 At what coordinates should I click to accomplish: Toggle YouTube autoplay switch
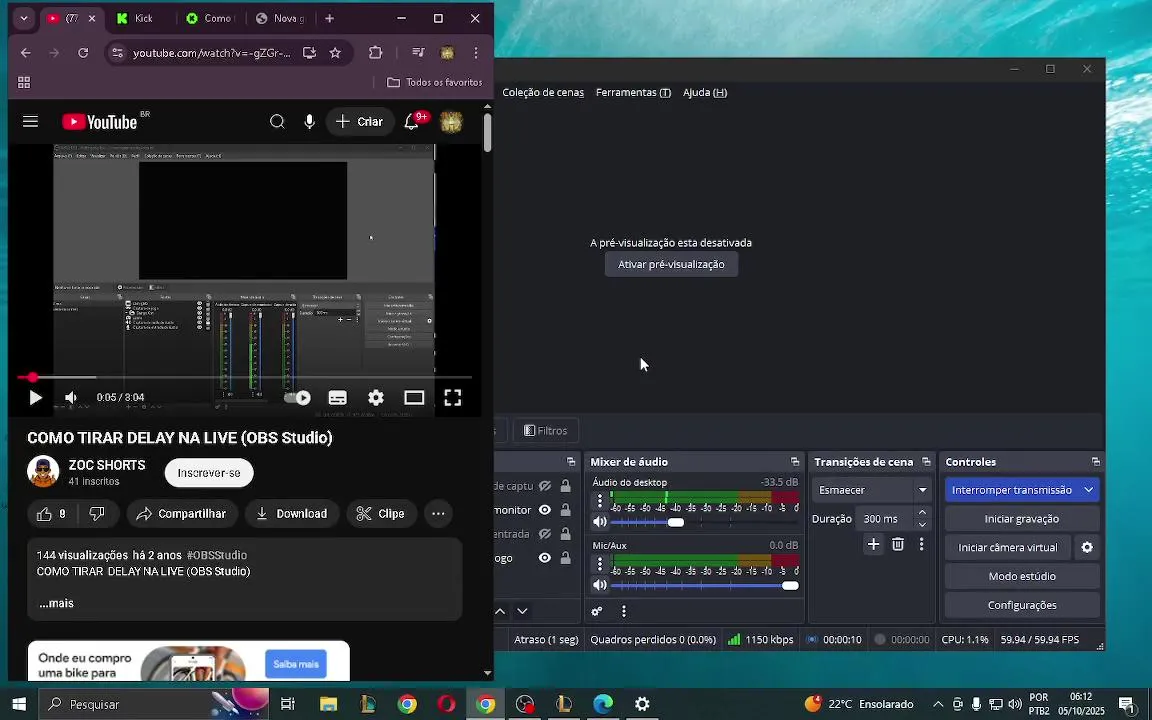point(298,397)
